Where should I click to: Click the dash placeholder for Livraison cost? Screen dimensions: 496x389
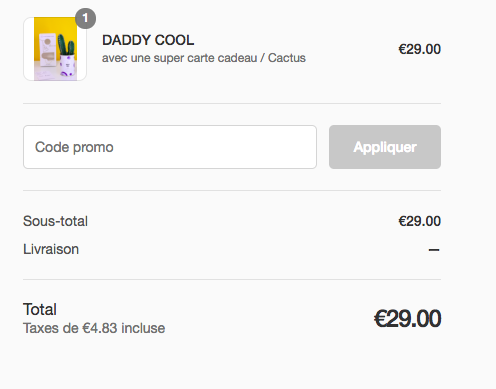pyautogui.click(x=434, y=250)
